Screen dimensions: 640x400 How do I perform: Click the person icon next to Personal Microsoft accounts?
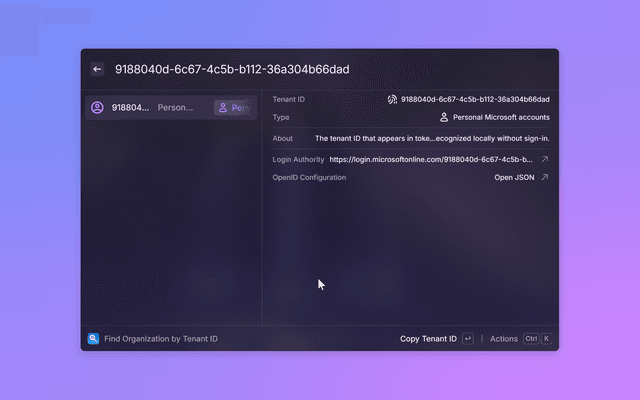444,117
